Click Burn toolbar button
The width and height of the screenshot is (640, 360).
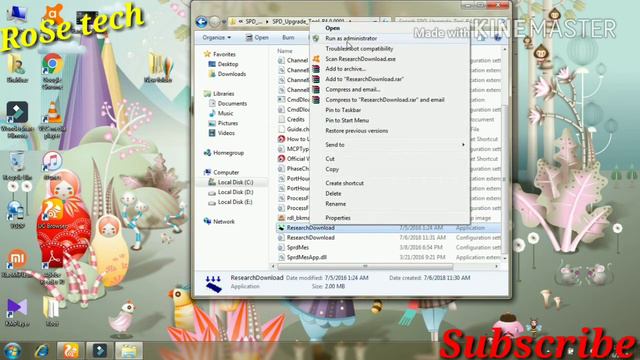[x=288, y=37]
